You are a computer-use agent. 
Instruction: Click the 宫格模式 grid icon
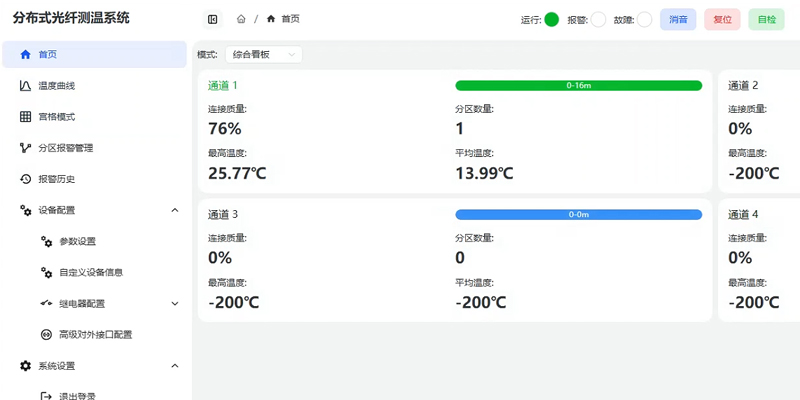coord(26,117)
